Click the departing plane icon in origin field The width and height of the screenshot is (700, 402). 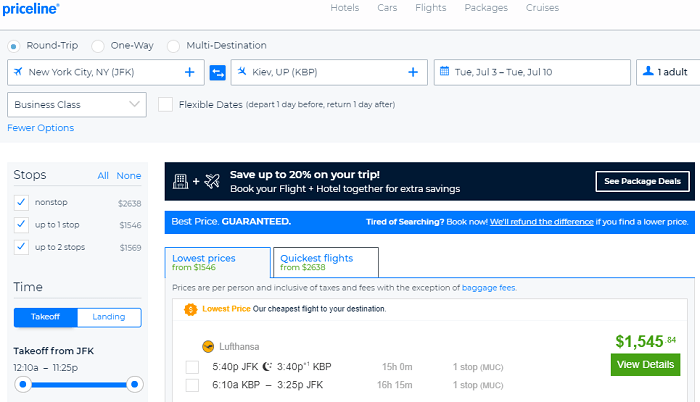(18, 71)
